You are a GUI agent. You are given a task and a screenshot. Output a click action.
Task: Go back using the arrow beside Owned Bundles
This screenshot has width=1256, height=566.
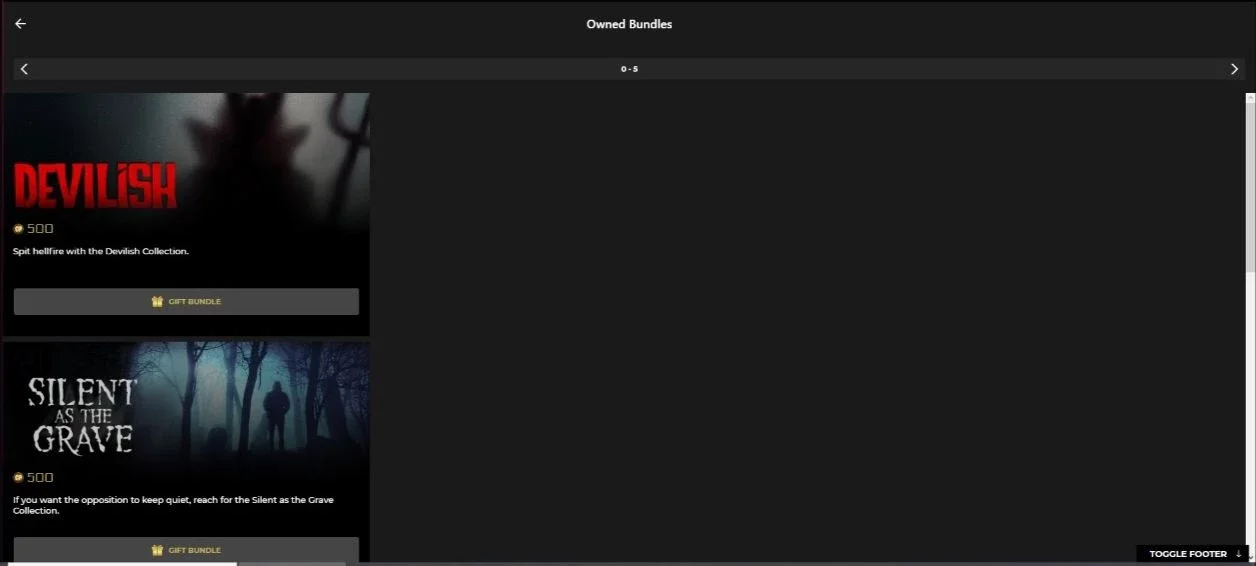pyautogui.click(x=20, y=24)
